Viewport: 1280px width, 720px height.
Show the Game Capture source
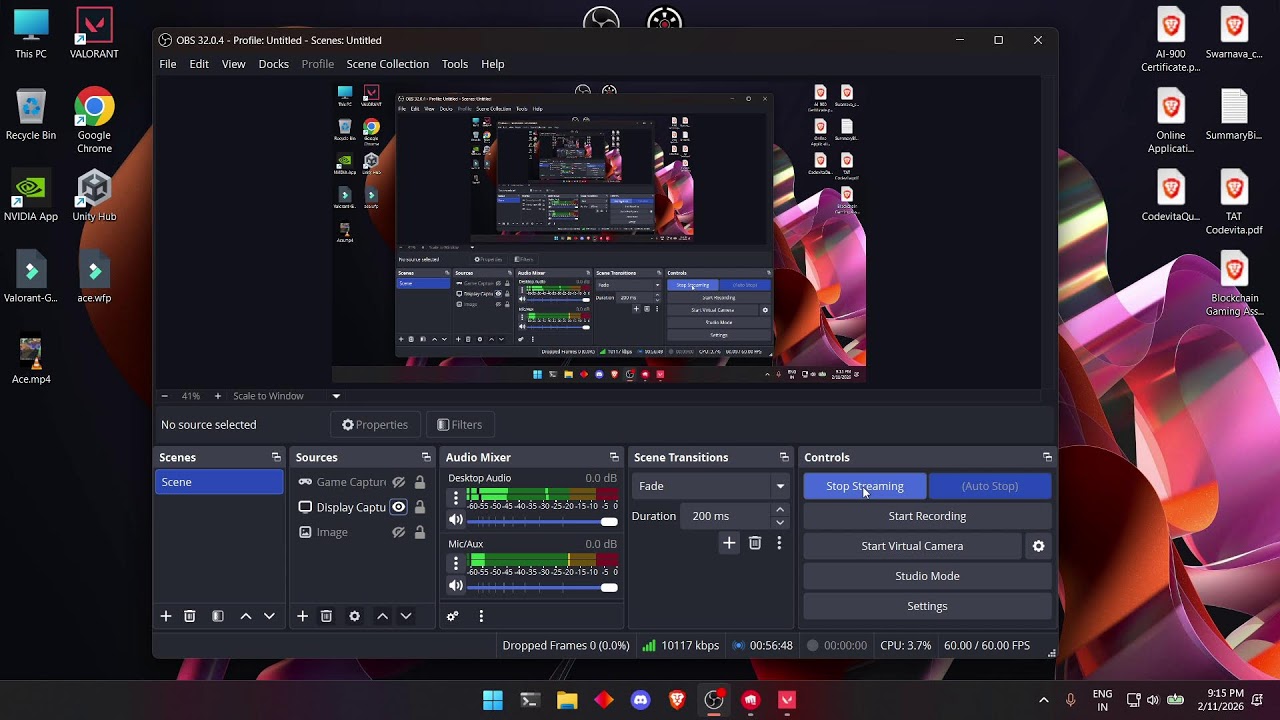click(398, 482)
